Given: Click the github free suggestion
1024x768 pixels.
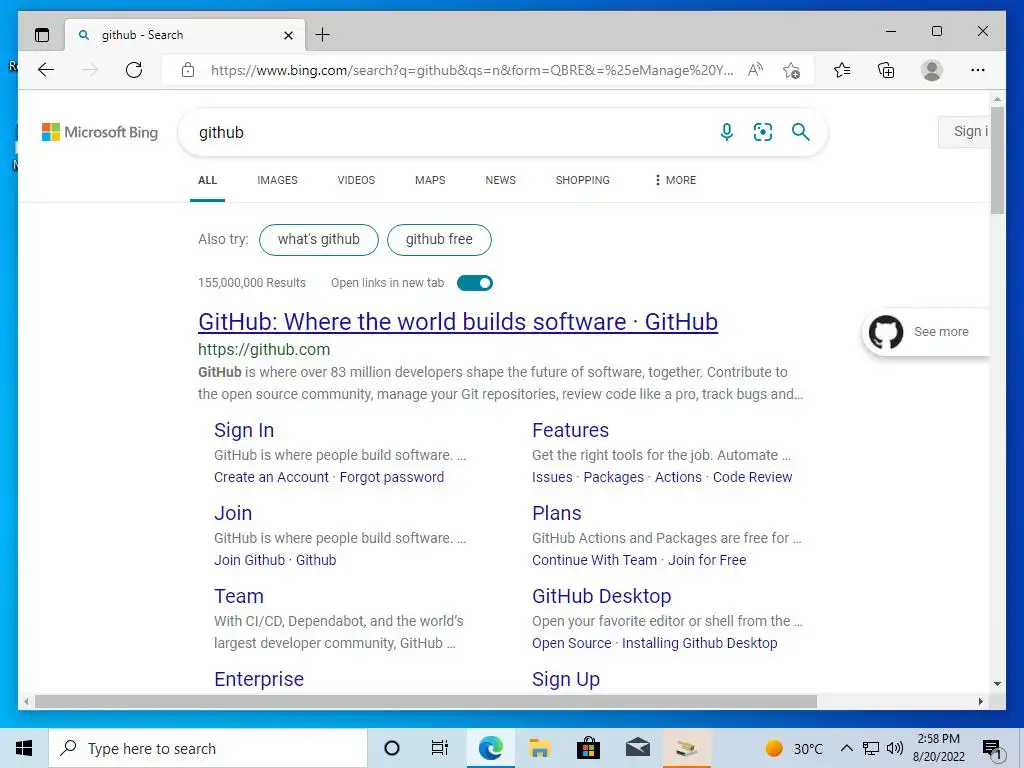Looking at the screenshot, I should pos(439,240).
